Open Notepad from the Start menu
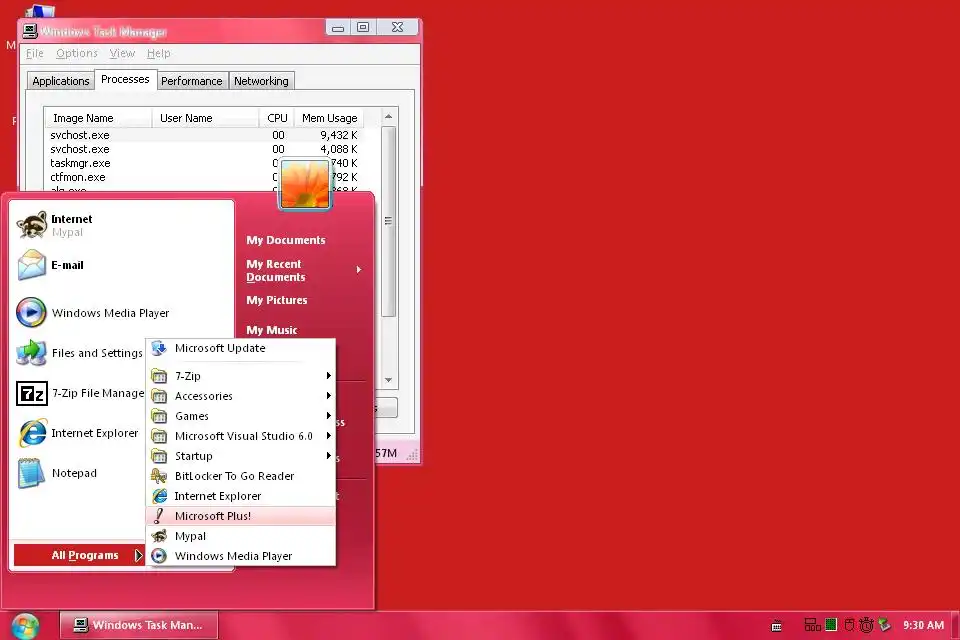The width and height of the screenshot is (960, 640). 80,473
